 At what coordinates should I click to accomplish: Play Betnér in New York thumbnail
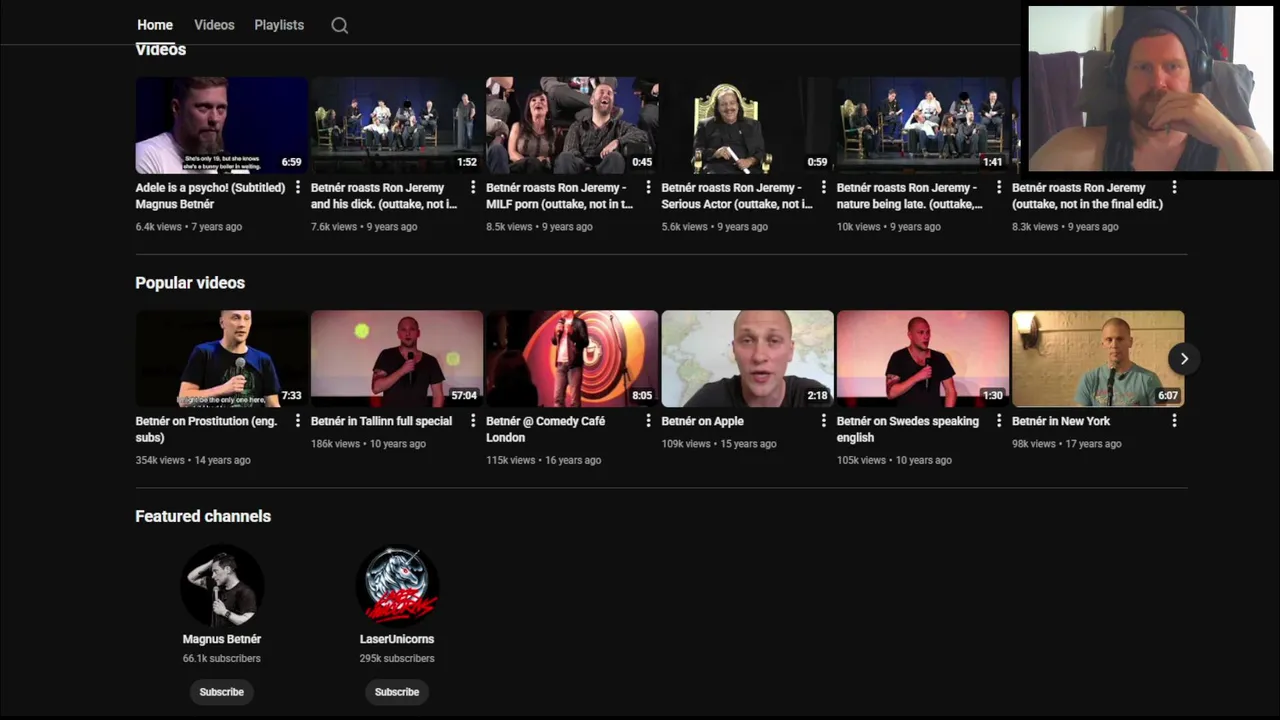tap(1098, 359)
